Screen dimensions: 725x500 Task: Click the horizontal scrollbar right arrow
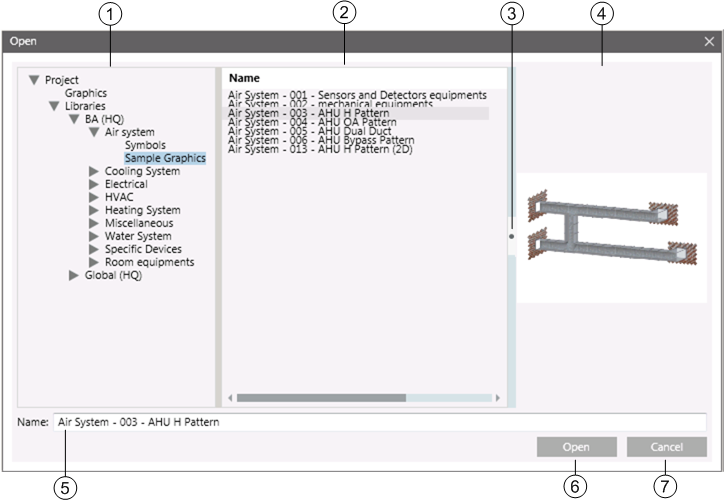click(x=498, y=398)
